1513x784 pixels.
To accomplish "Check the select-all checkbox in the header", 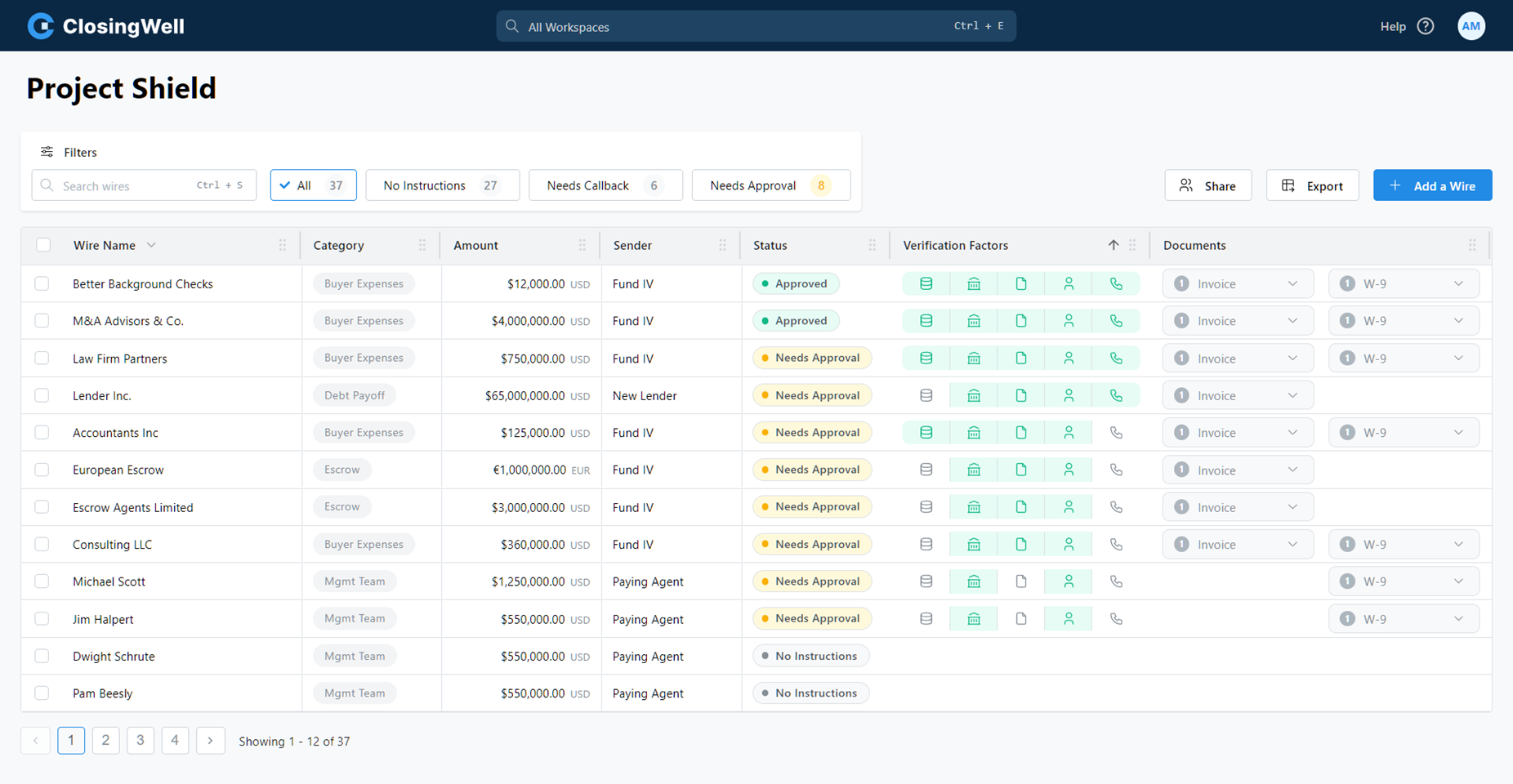I will [x=42, y=244].
